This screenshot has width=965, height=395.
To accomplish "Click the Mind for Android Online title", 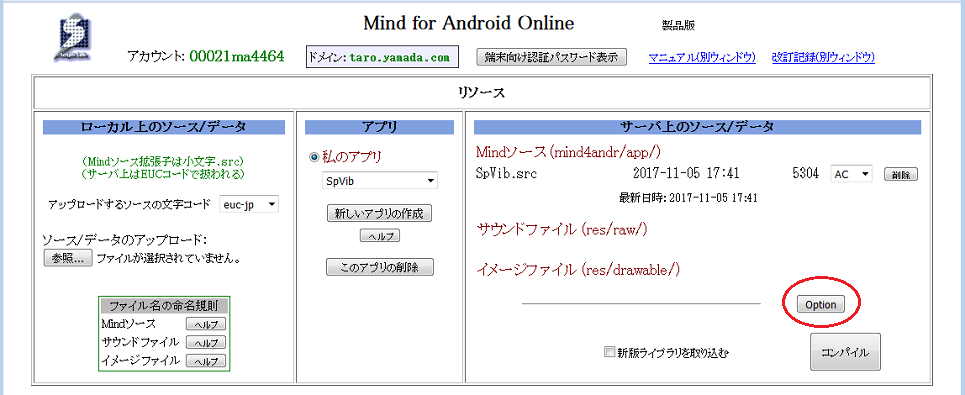I will pyautogui.click(x=469, y=23).
